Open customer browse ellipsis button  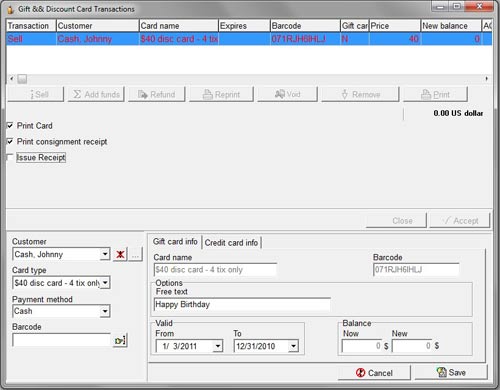click(135, 255)
